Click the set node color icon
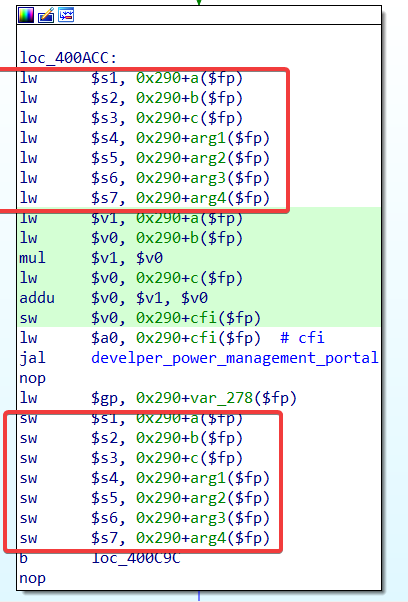Viewport: 408px width, 602px height. click(x=26, y=15)
